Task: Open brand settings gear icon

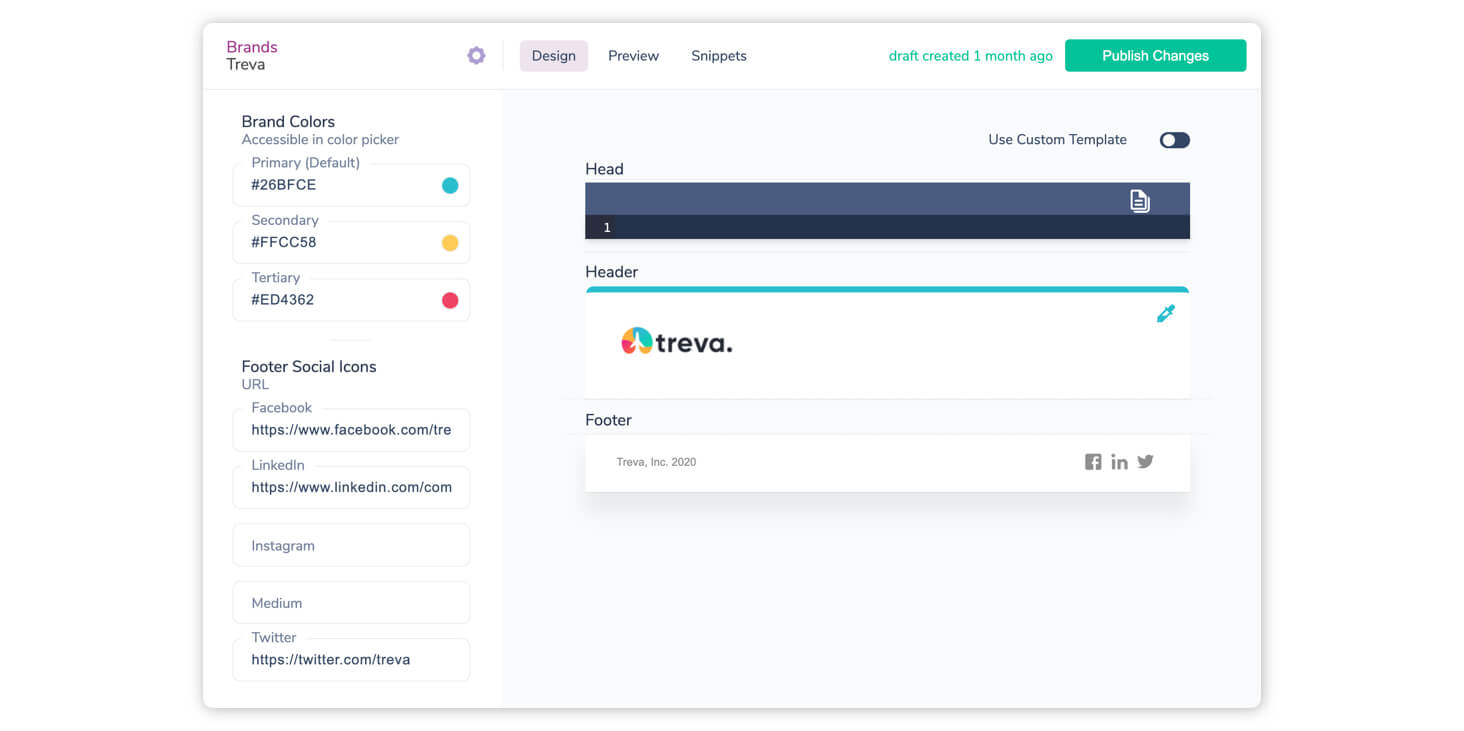Action: (x=476, y=56)
